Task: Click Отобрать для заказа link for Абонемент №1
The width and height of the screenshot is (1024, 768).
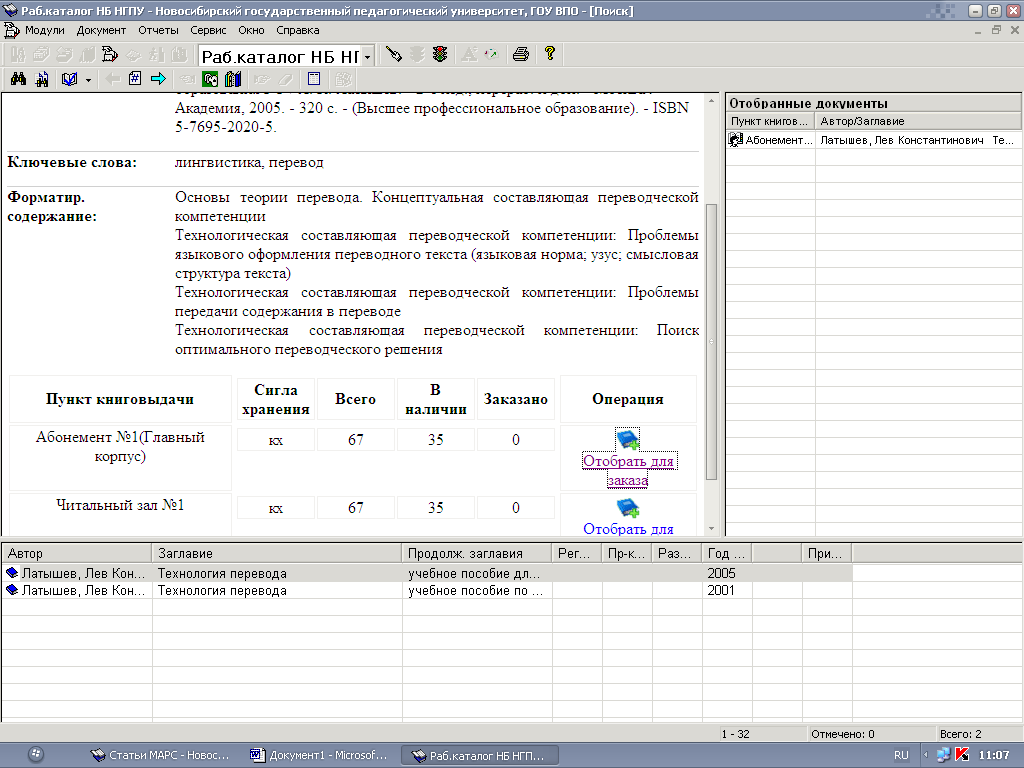Action: [x=628, y=470]
